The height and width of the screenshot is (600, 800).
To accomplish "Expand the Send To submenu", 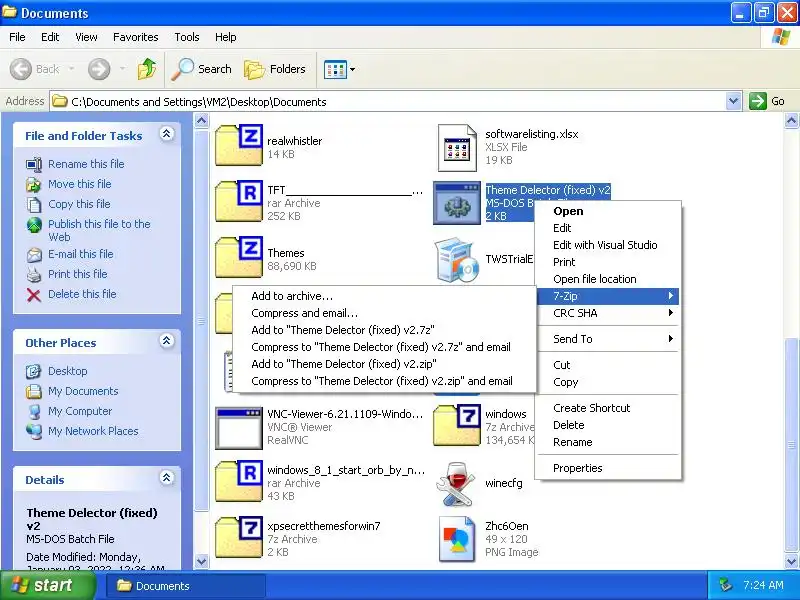I will tap(608, 339).
